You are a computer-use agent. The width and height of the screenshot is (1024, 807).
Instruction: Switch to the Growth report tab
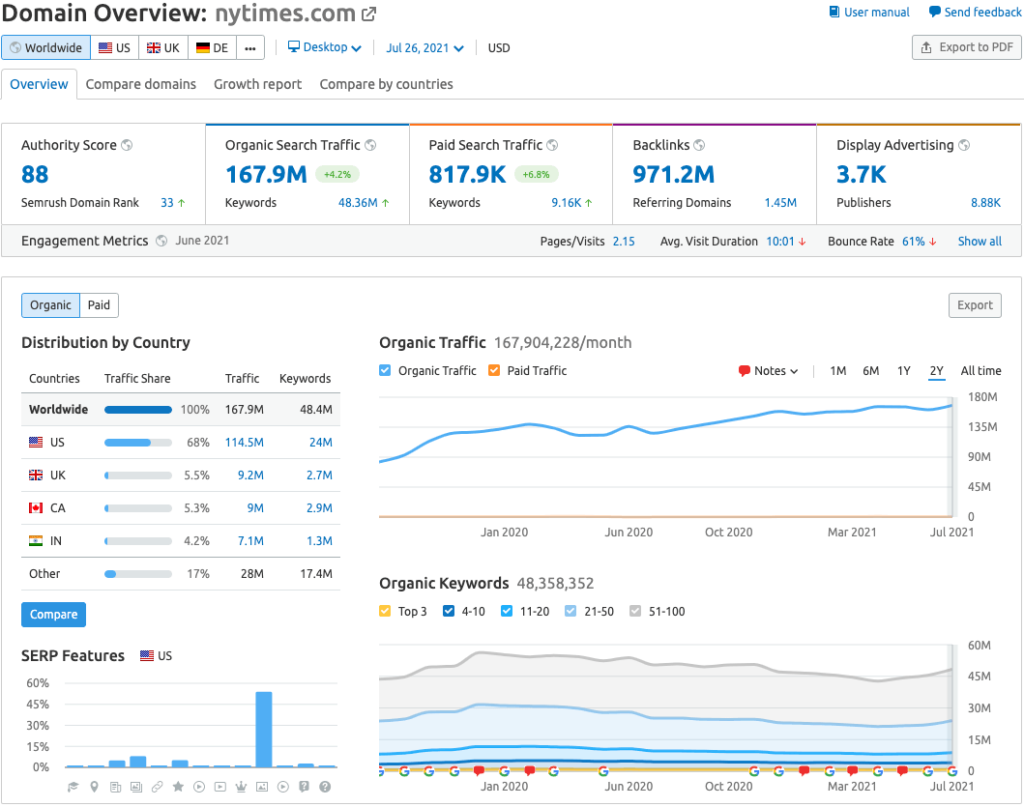pos(257,84)
